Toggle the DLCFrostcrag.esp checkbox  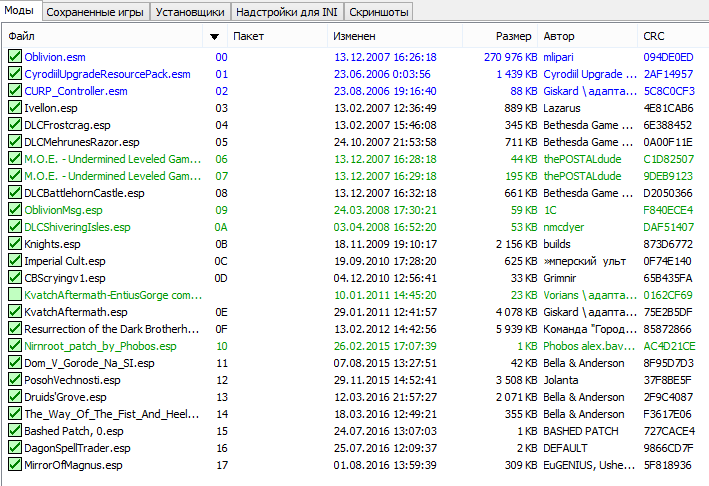(15, 124)
